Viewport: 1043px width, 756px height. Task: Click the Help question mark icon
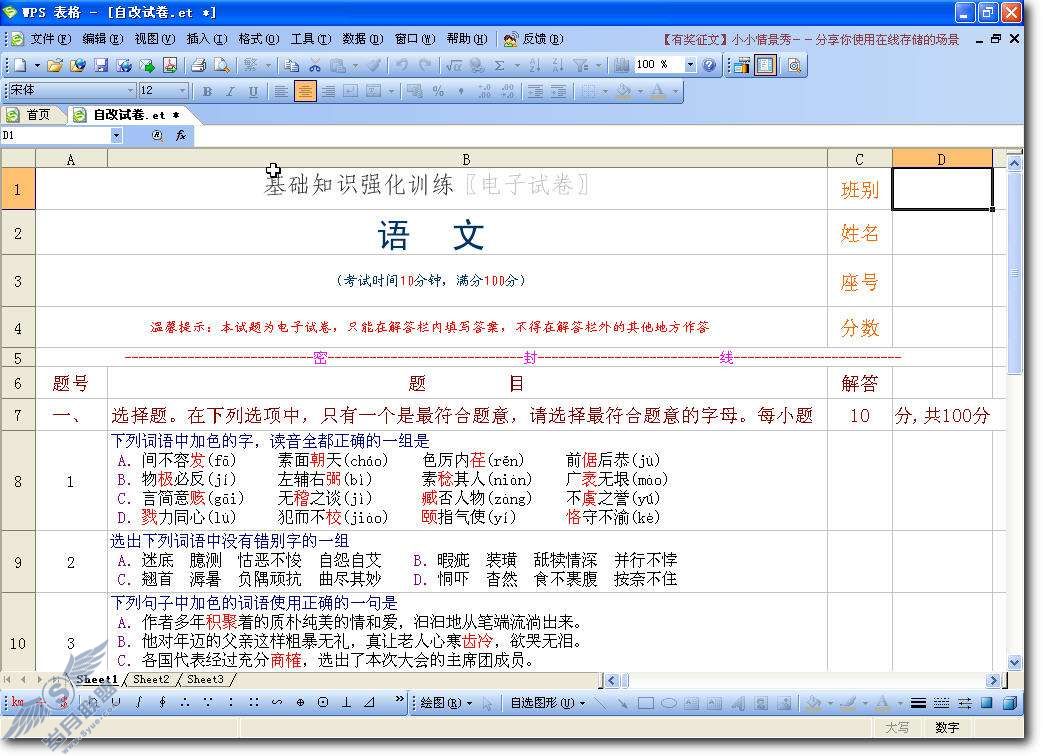(709, 65)
